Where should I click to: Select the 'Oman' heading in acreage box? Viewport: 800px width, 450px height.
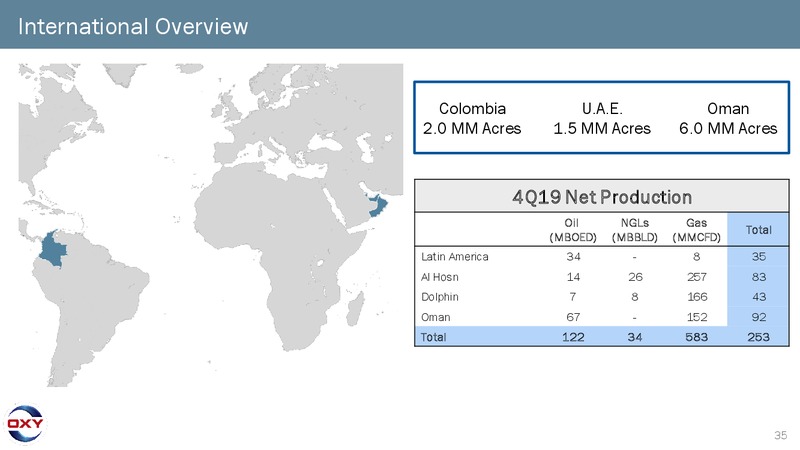coord(728,109)
